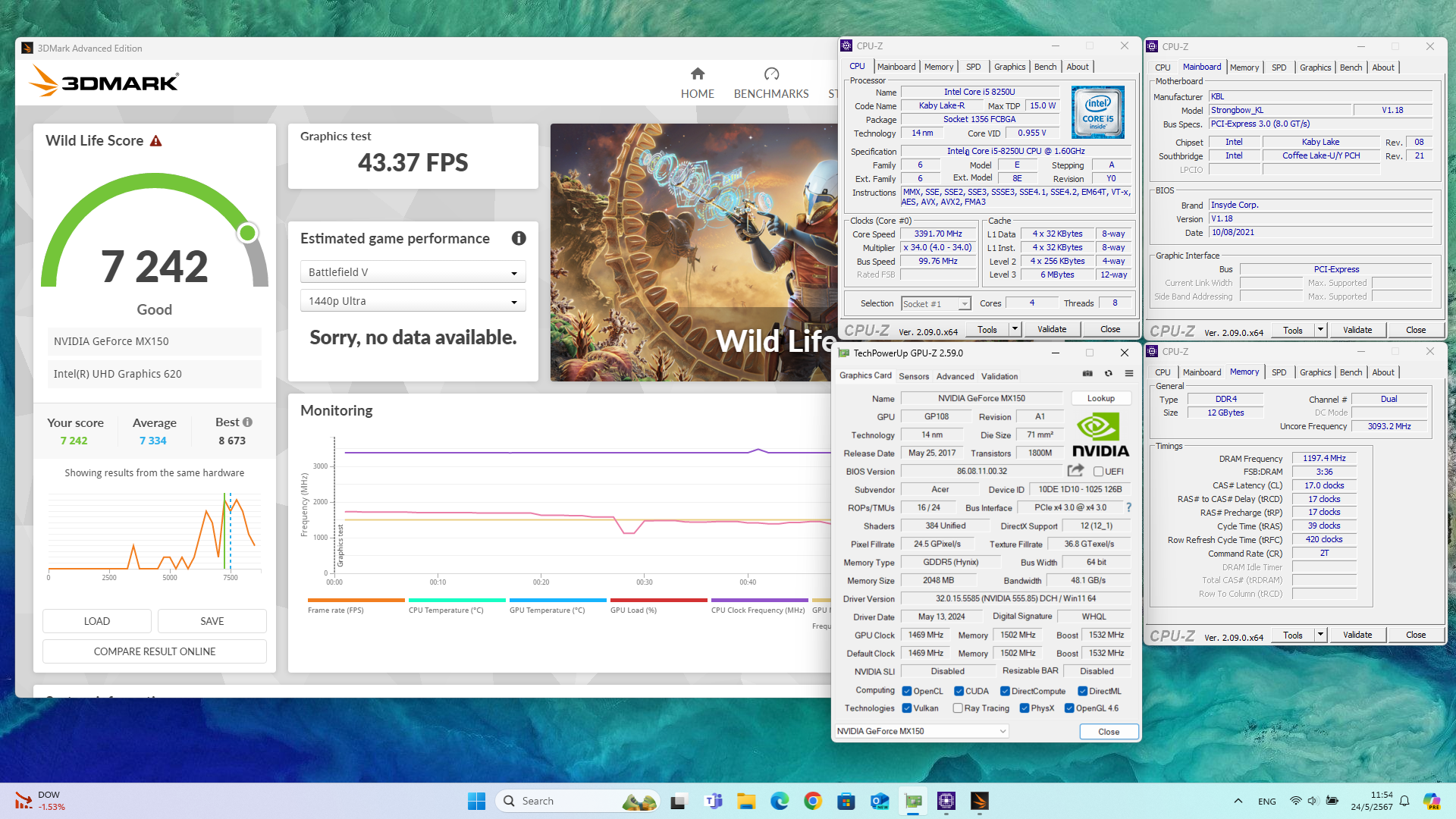Screen dimensions: 1456x819
Task: Click the NVIDIA logo in GPU-Z
Action: pyautogui.click(x=1101, y=435)
